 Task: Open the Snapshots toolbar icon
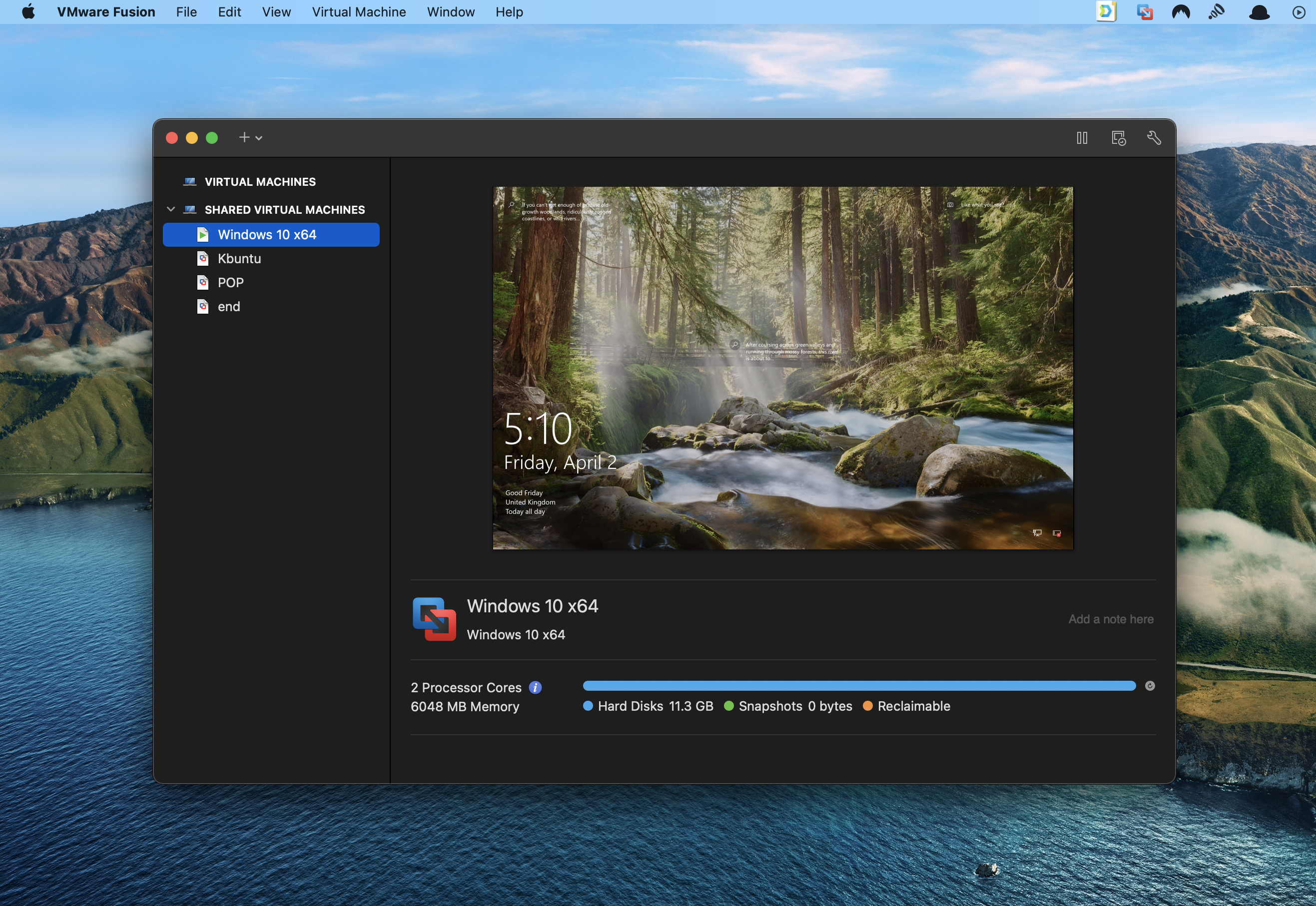click(1118, 138)
